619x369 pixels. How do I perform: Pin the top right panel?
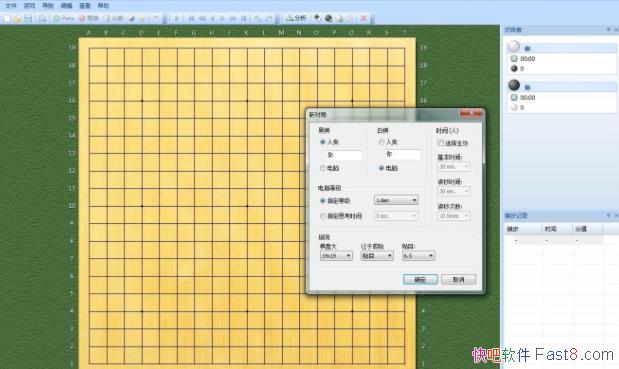coord(608,30)
